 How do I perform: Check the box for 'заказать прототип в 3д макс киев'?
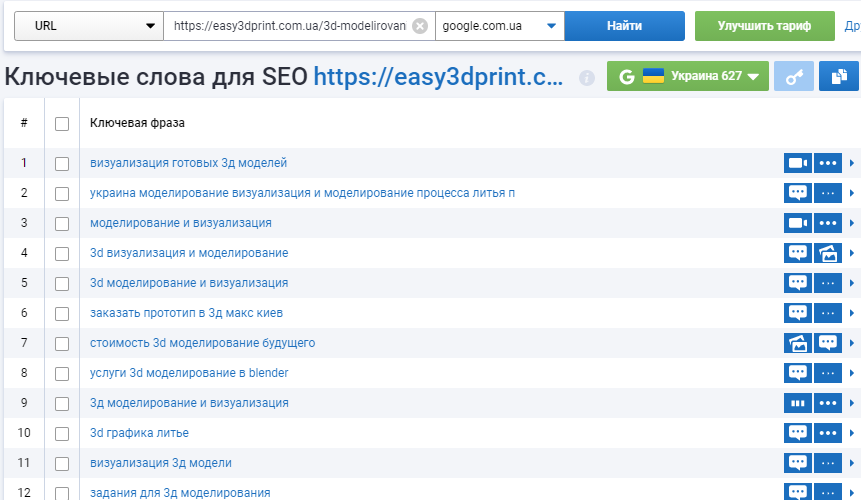coord(62,313)
